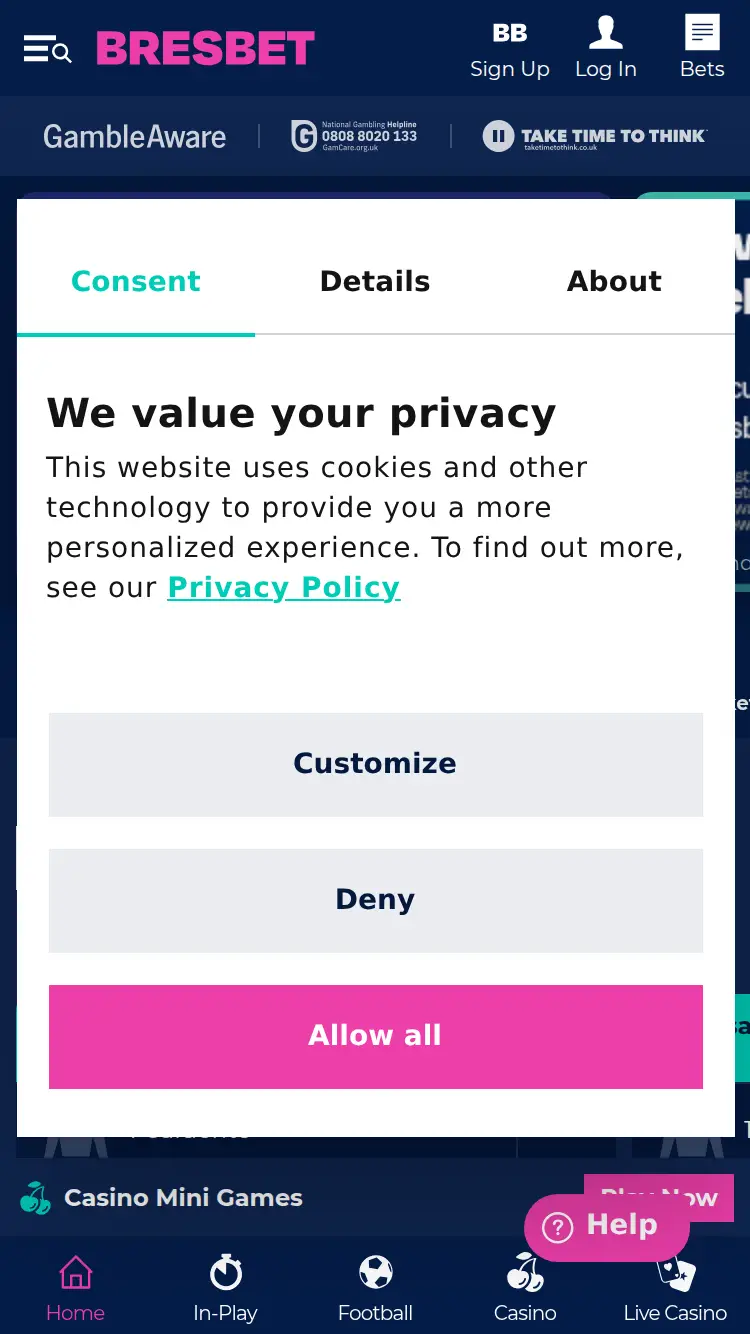Click the BRESBET logo
The height and width of the screenshot is (1334, 750).
coord(205,47)
